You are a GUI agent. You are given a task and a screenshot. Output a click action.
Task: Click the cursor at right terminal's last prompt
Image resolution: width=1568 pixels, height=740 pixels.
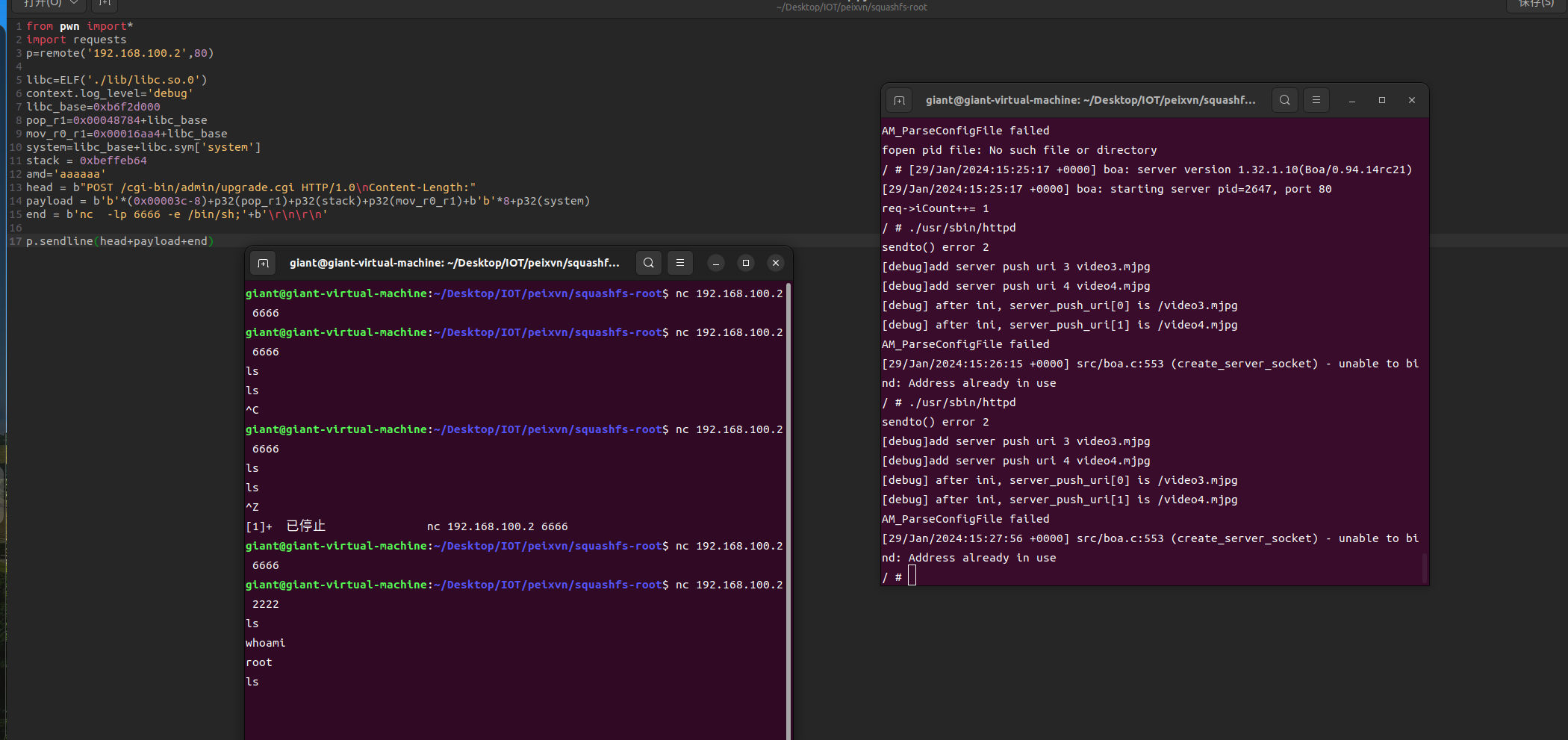click(912, 576)
